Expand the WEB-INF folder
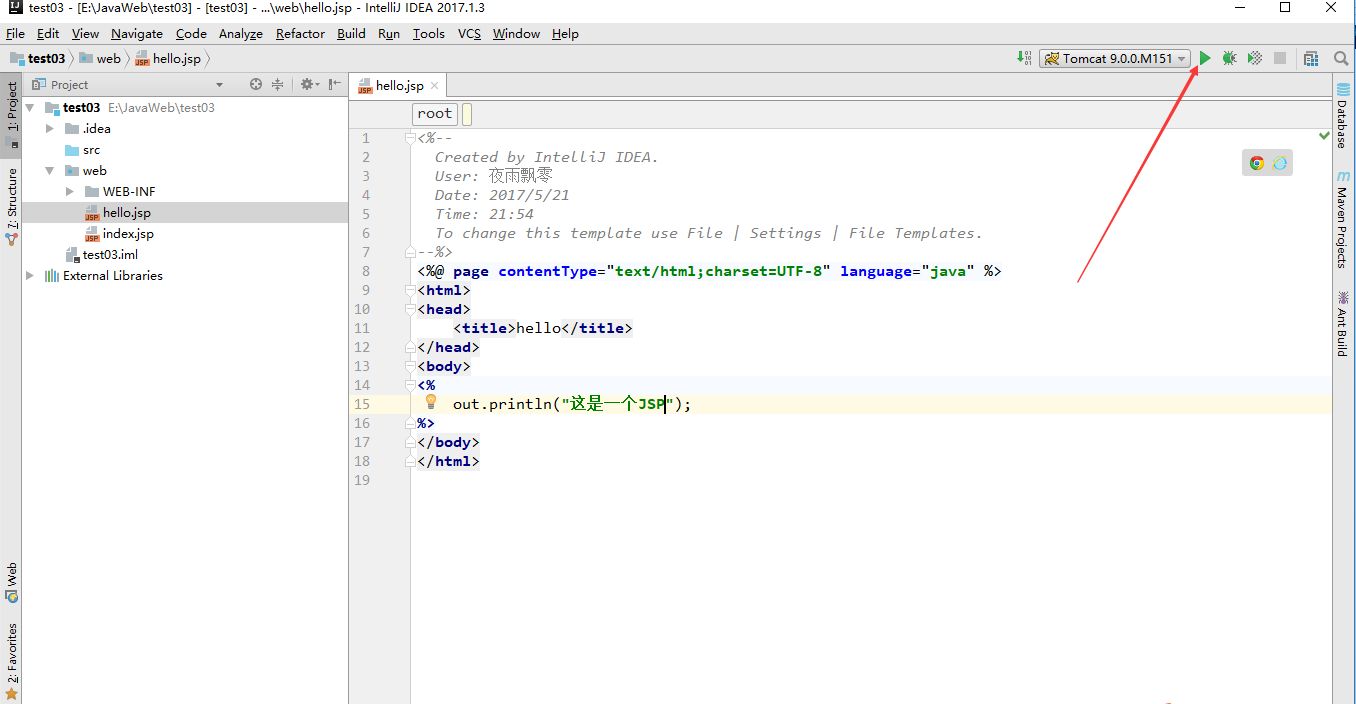 coord(70,191)
